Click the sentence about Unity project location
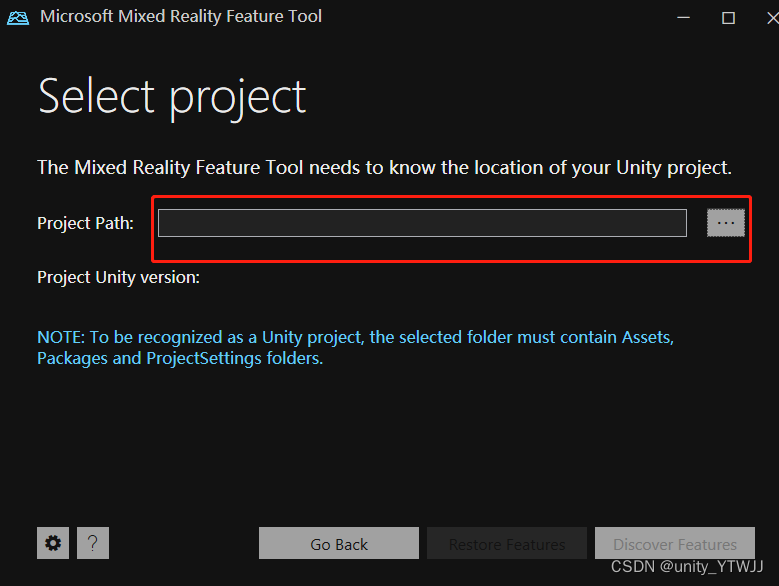Screen dimensions: 779x586 point(384,168)
